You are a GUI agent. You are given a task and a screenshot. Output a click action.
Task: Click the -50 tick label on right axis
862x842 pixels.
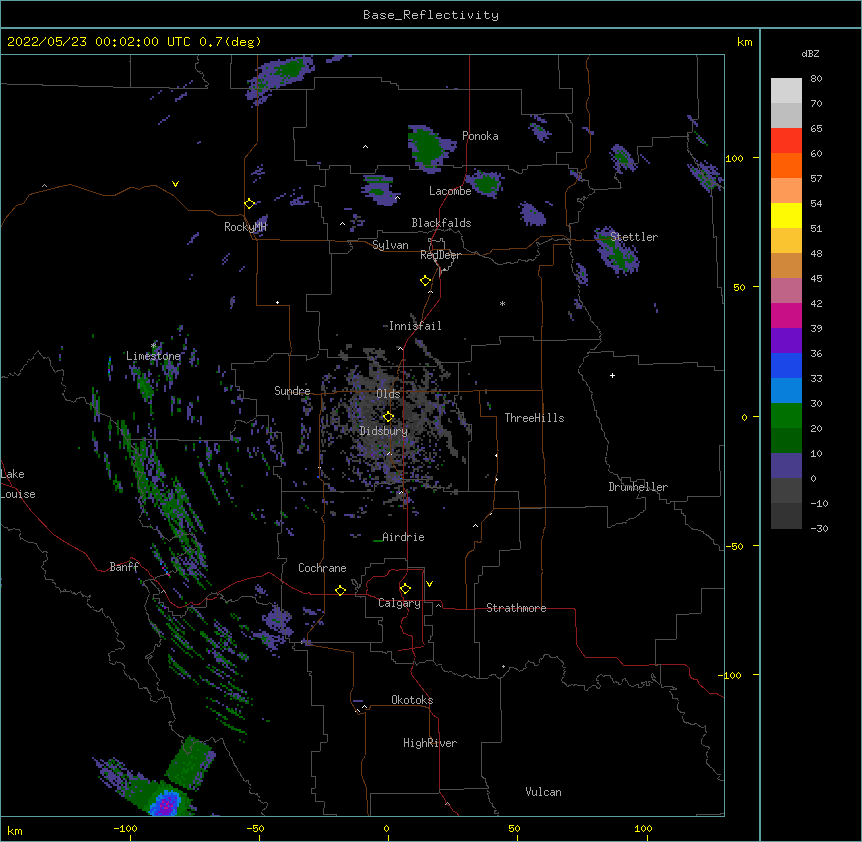point(734,546)
